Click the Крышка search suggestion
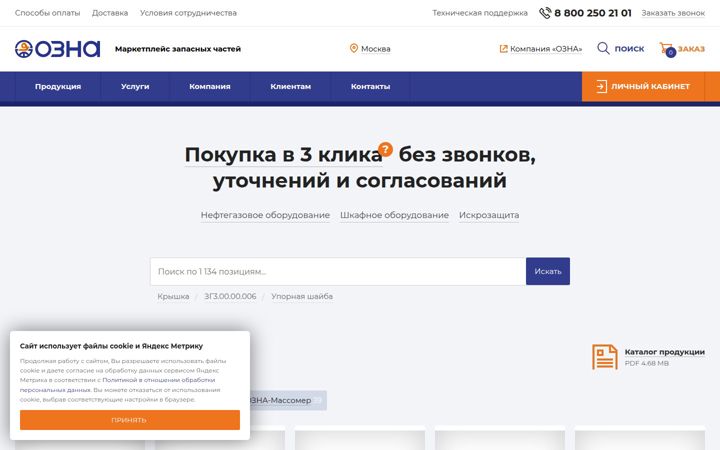The image size is (720, 450). click(173, 297)
